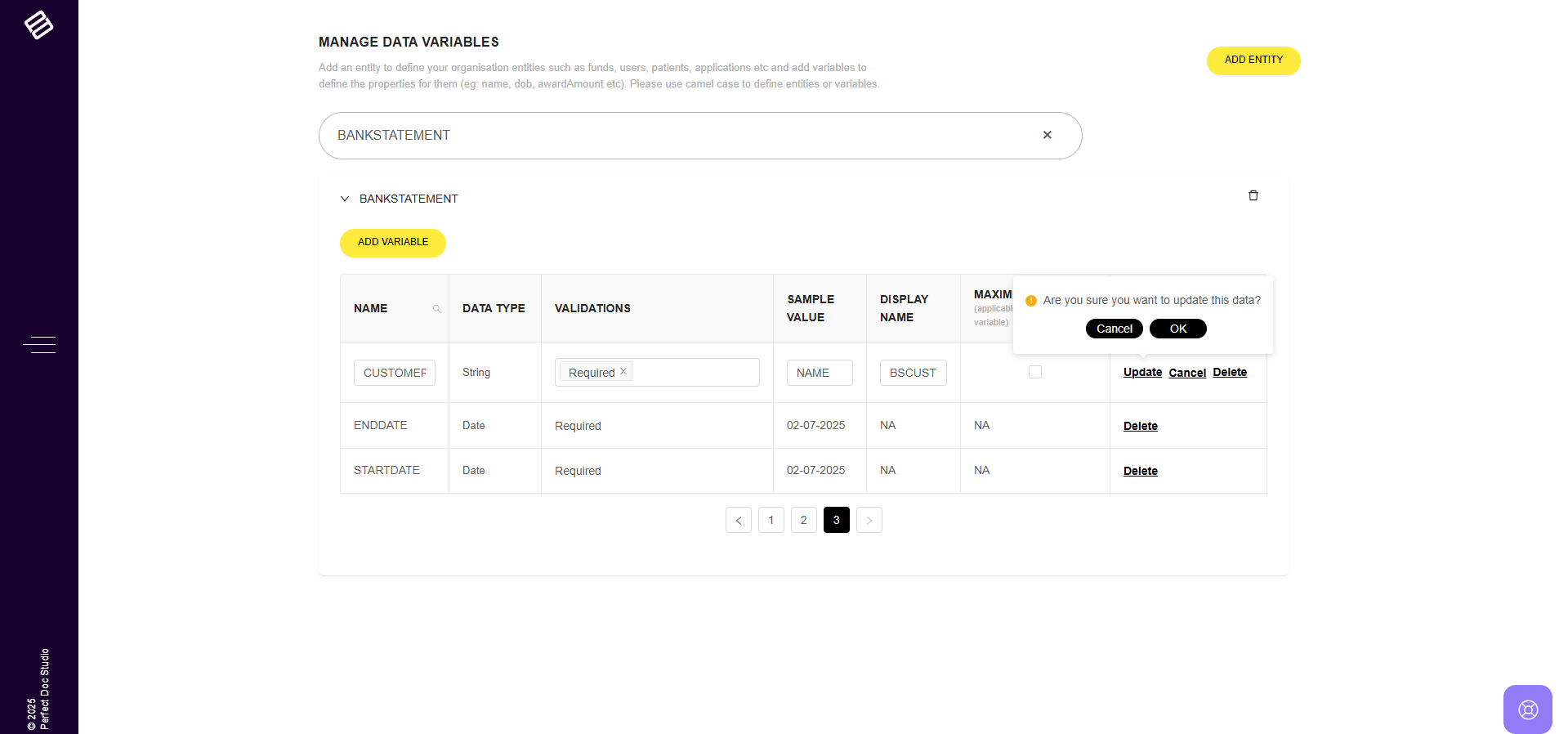Image resolution: width=1568 pixels, height=734 pixels.
Task: Click the Perfect Doc Studio logo icon
Action: 38,25
